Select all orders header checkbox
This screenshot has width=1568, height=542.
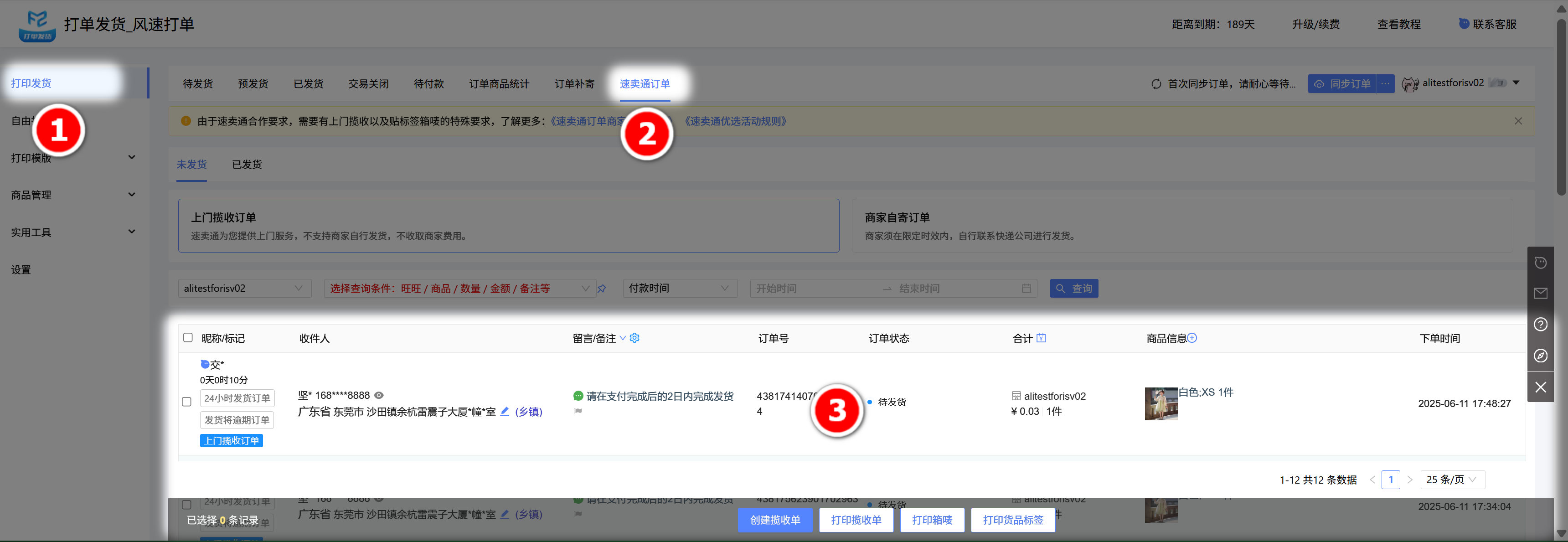(188, 337)
